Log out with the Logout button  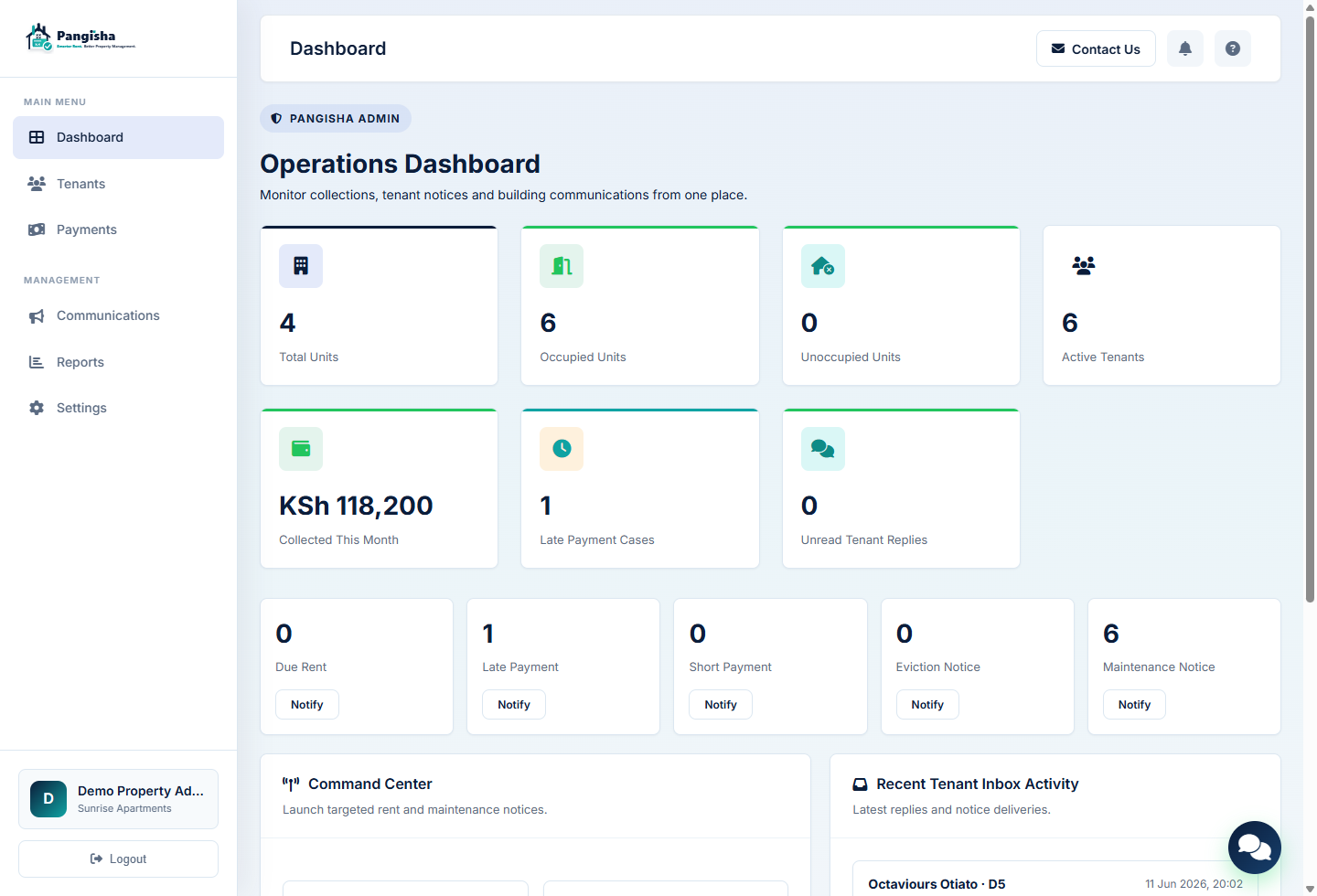click(118, 859)
